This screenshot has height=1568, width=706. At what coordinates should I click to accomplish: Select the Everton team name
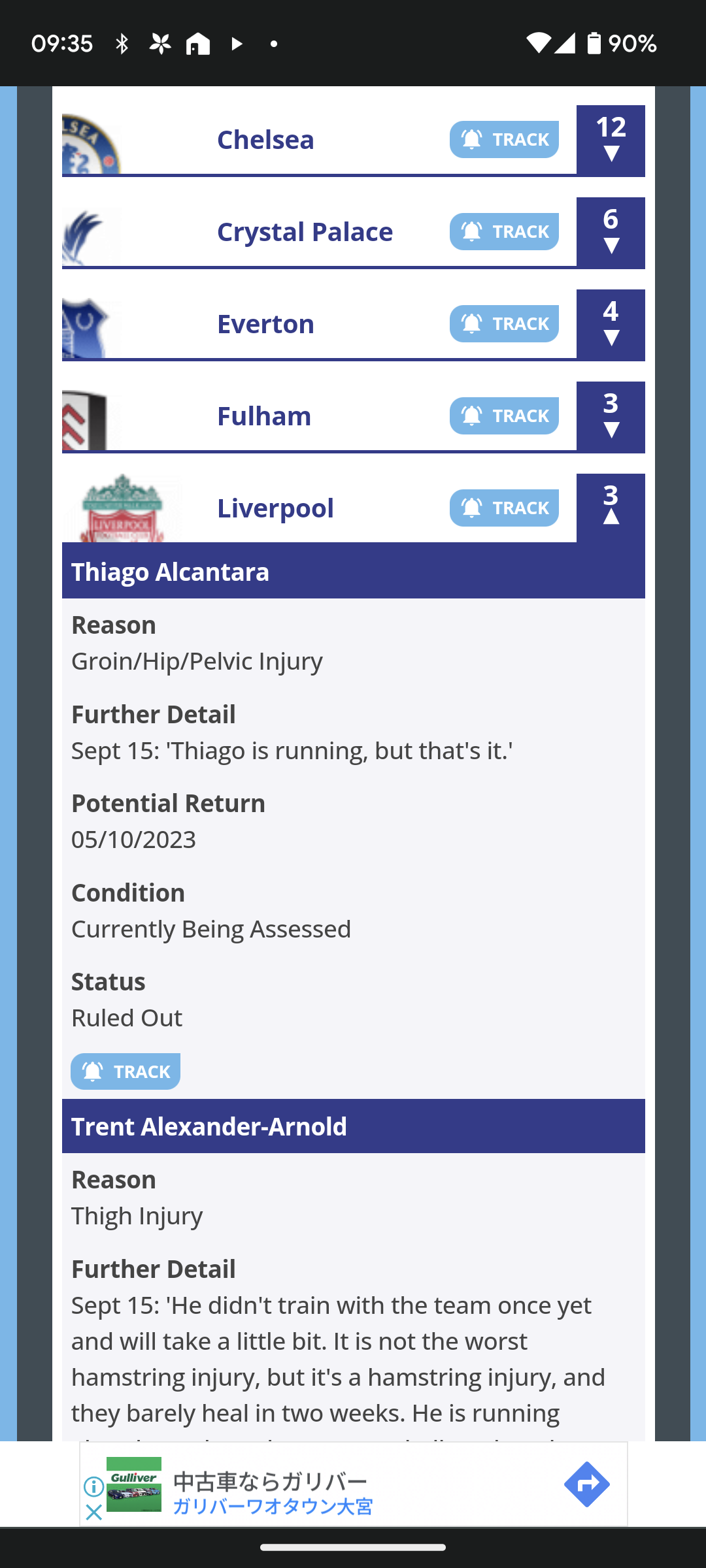coord(265,324)
